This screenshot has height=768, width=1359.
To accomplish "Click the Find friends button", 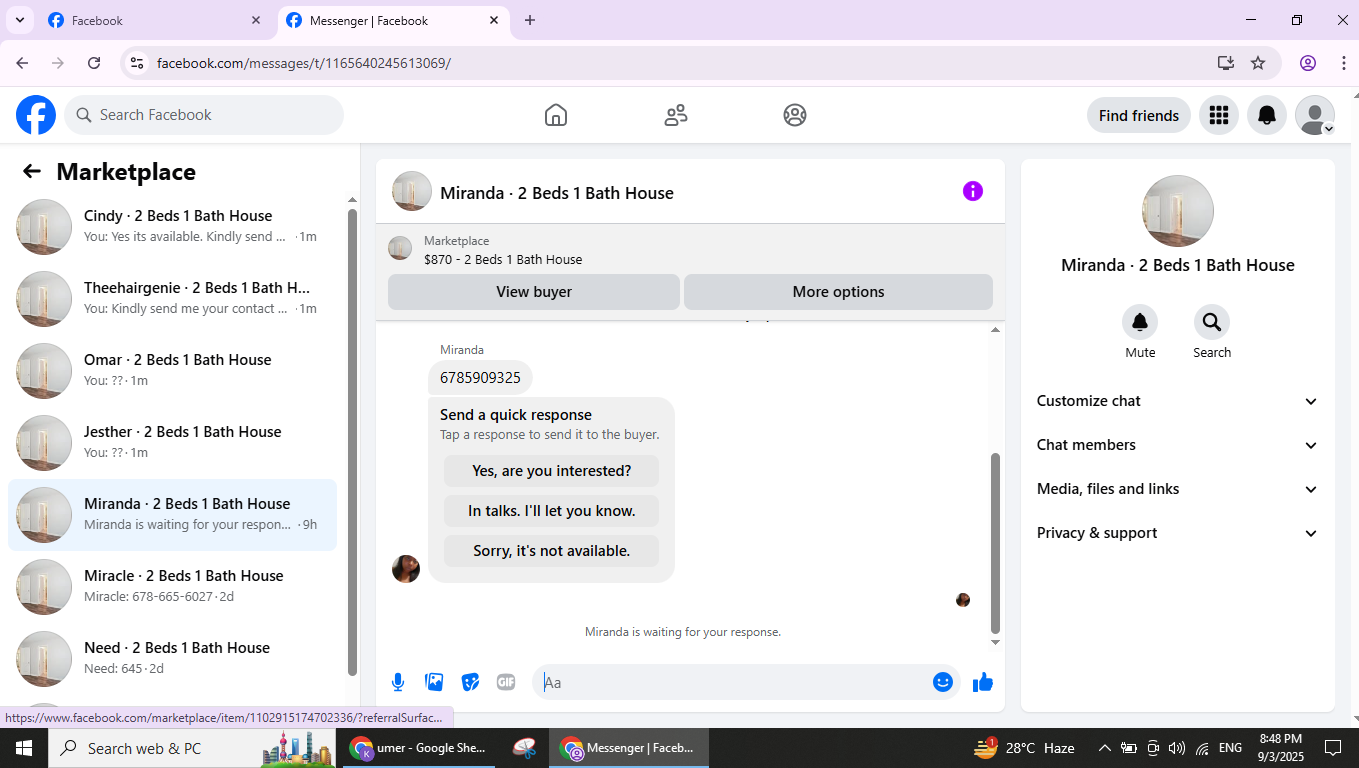I will [x=1139, y=115].
